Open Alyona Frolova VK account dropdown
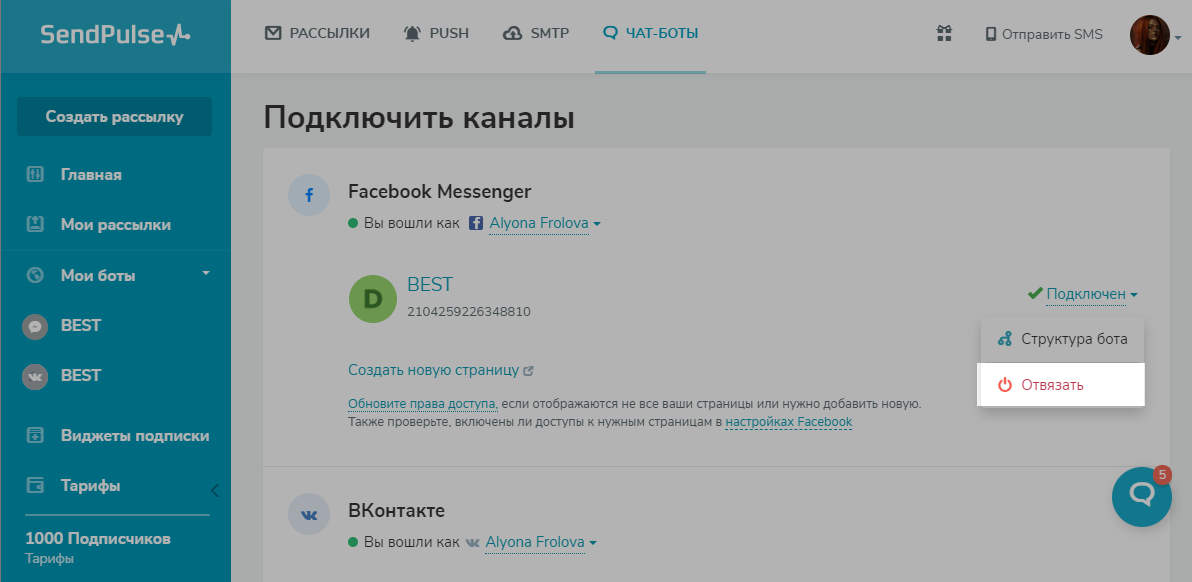The width and height of the screenshot is (1192, 582). (541, 542)
